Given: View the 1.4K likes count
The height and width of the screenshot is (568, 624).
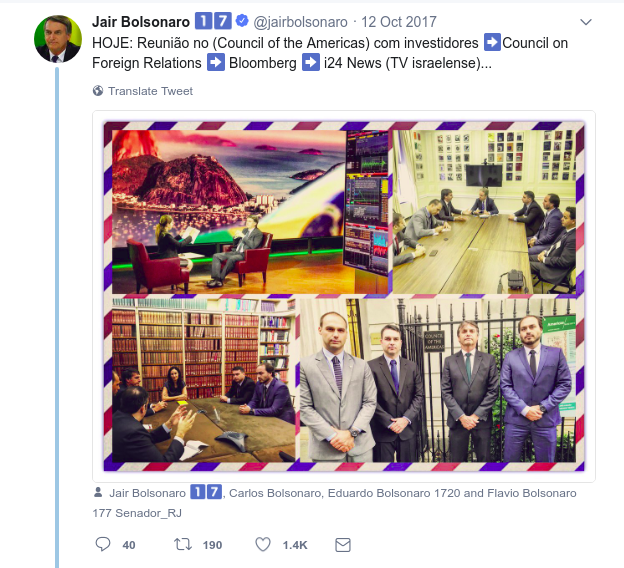Looking at the screenshot, I should tap(295, 545).
